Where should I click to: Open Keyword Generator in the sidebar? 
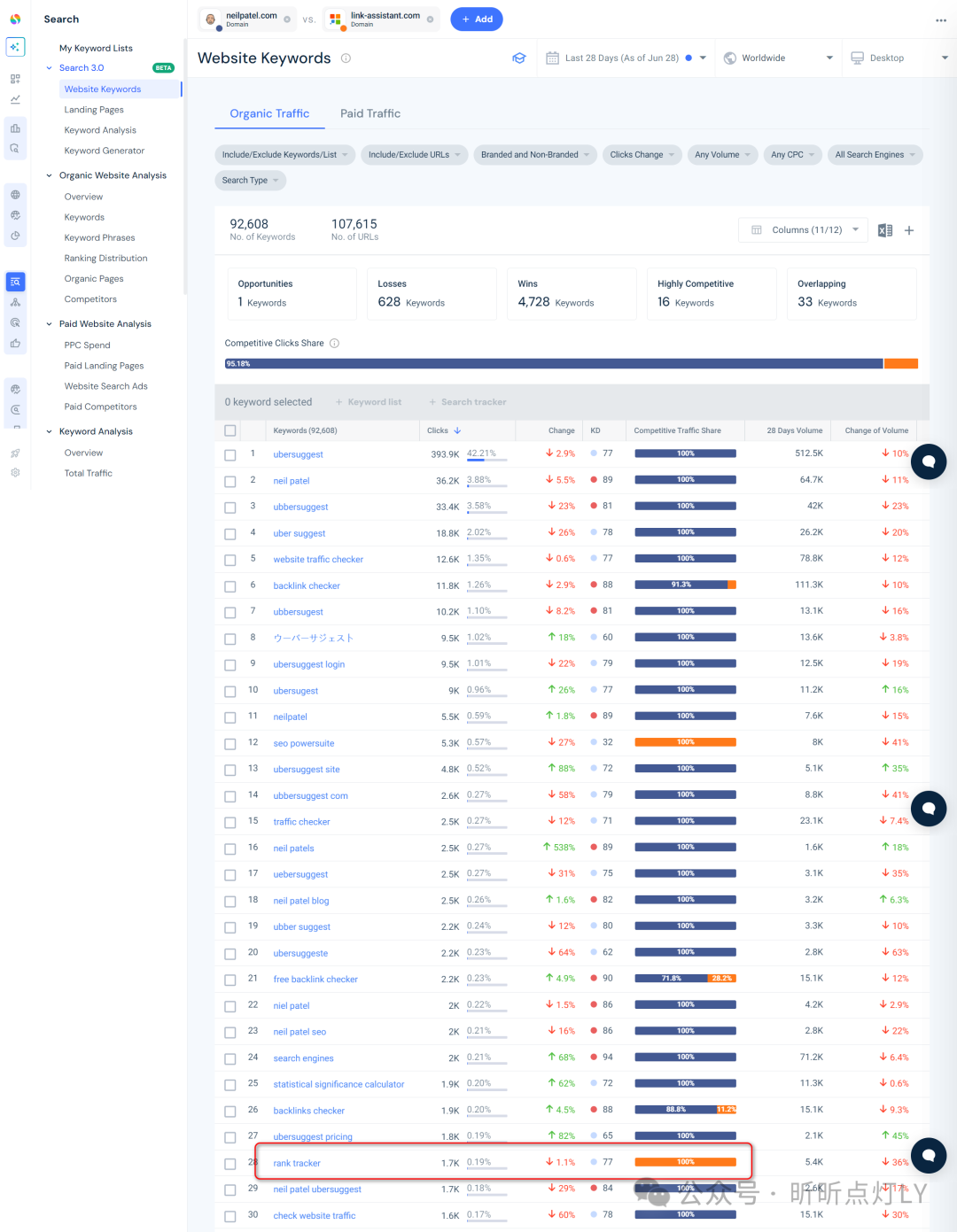(105, 151)
